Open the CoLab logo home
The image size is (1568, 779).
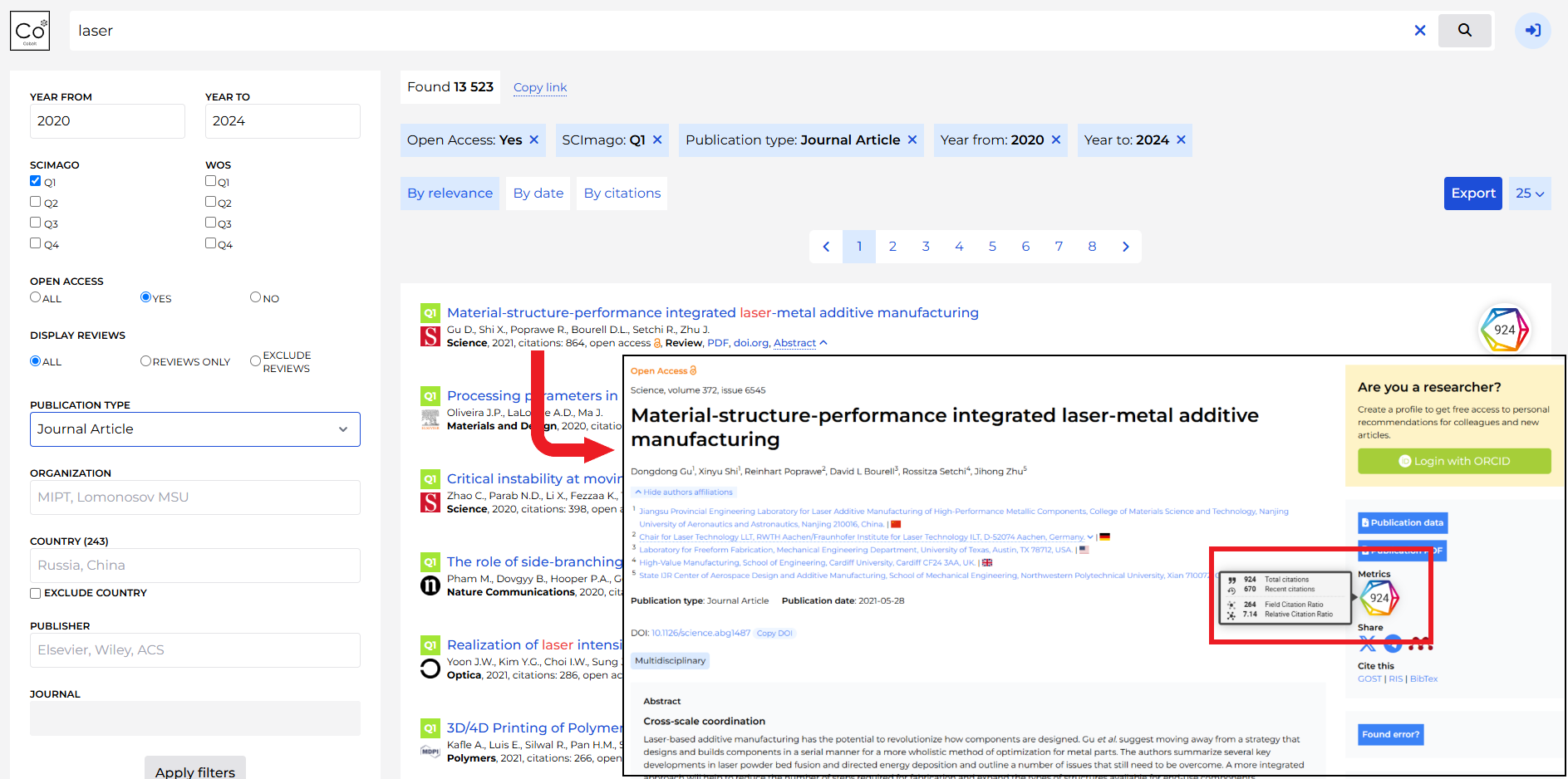30,31
